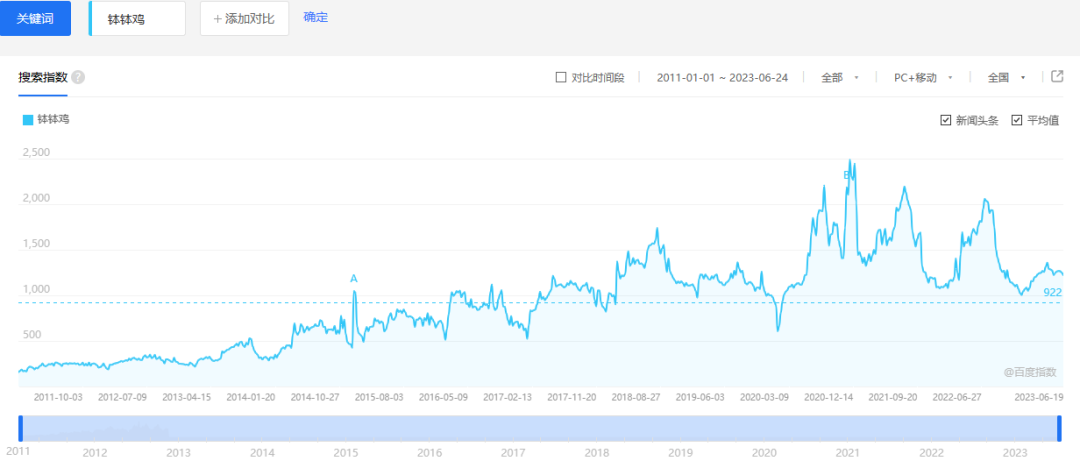Screen dimensions: 1080x468
Task: Open the PC+移动 device dropdown
Action: coord(922,77)
